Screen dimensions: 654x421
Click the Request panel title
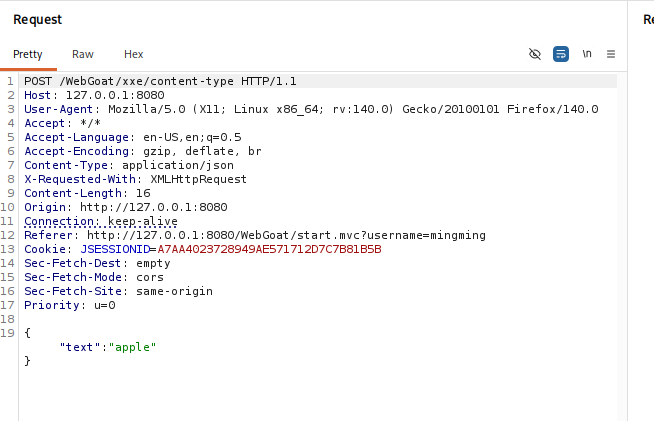click(x=38, y=20)
